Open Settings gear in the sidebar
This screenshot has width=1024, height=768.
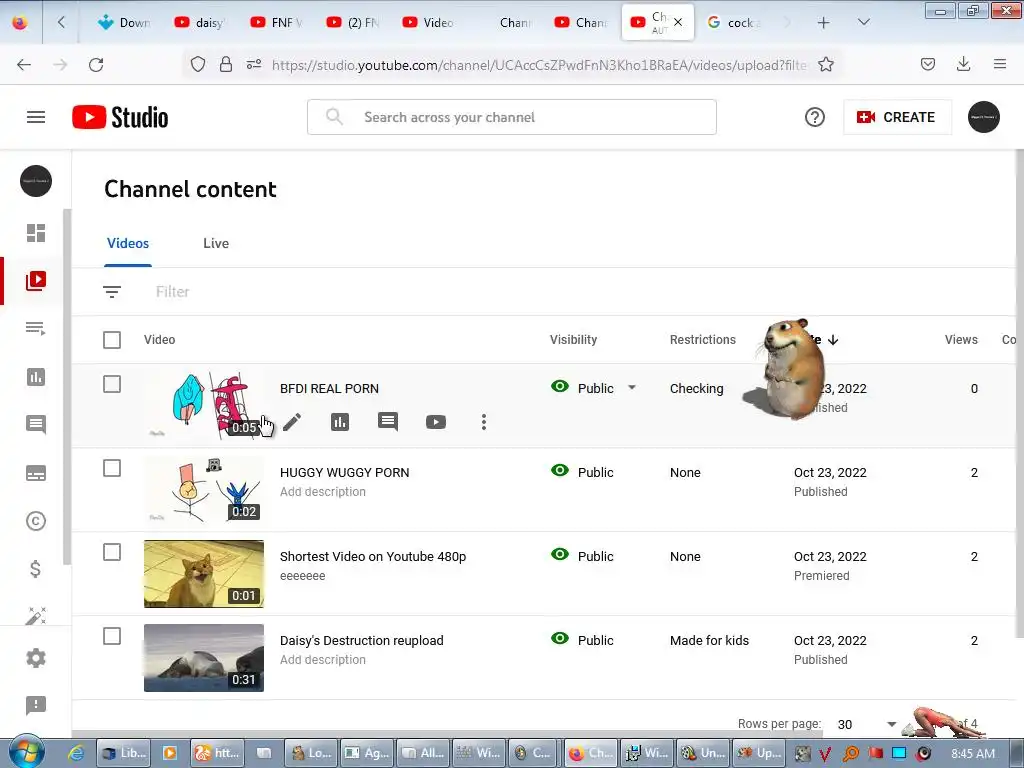(x=36, y=658)
